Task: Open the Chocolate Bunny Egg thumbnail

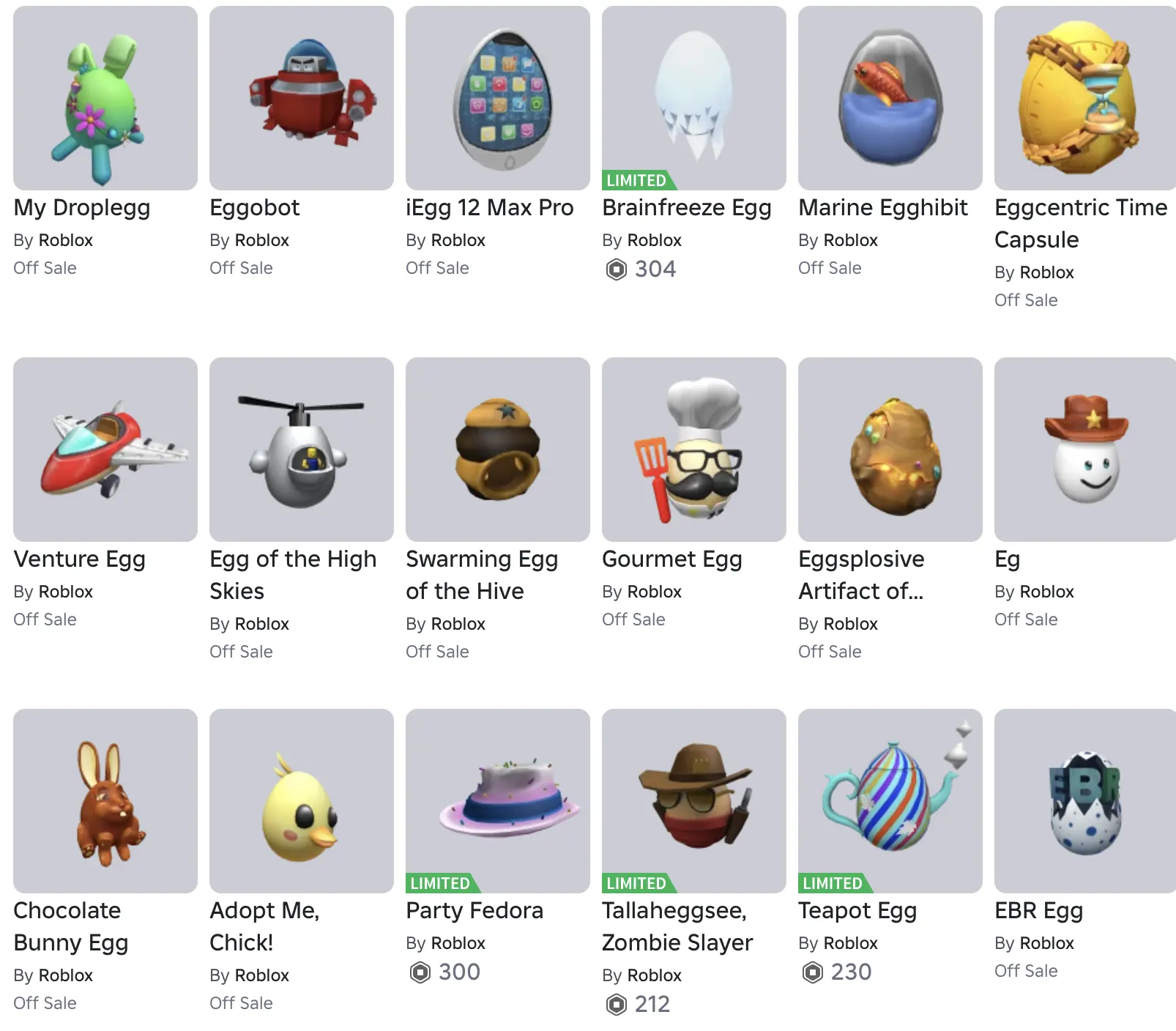Action: [x=105, y=801]
